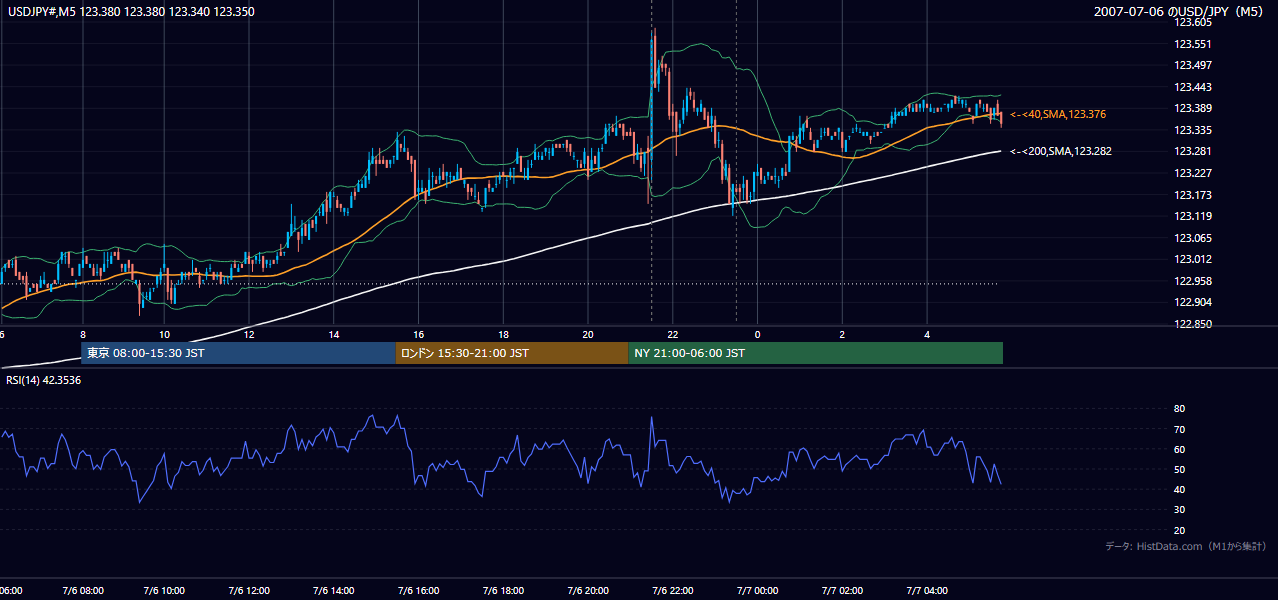Viewport: 1278px width, 600px height.
Task: Click price axis value 123.227
Action: (1193, 174)
